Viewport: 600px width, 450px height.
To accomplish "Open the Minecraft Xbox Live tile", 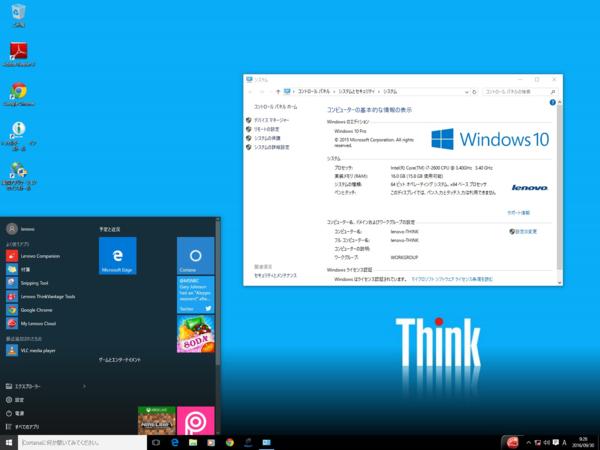I will (x=157, y=421).
